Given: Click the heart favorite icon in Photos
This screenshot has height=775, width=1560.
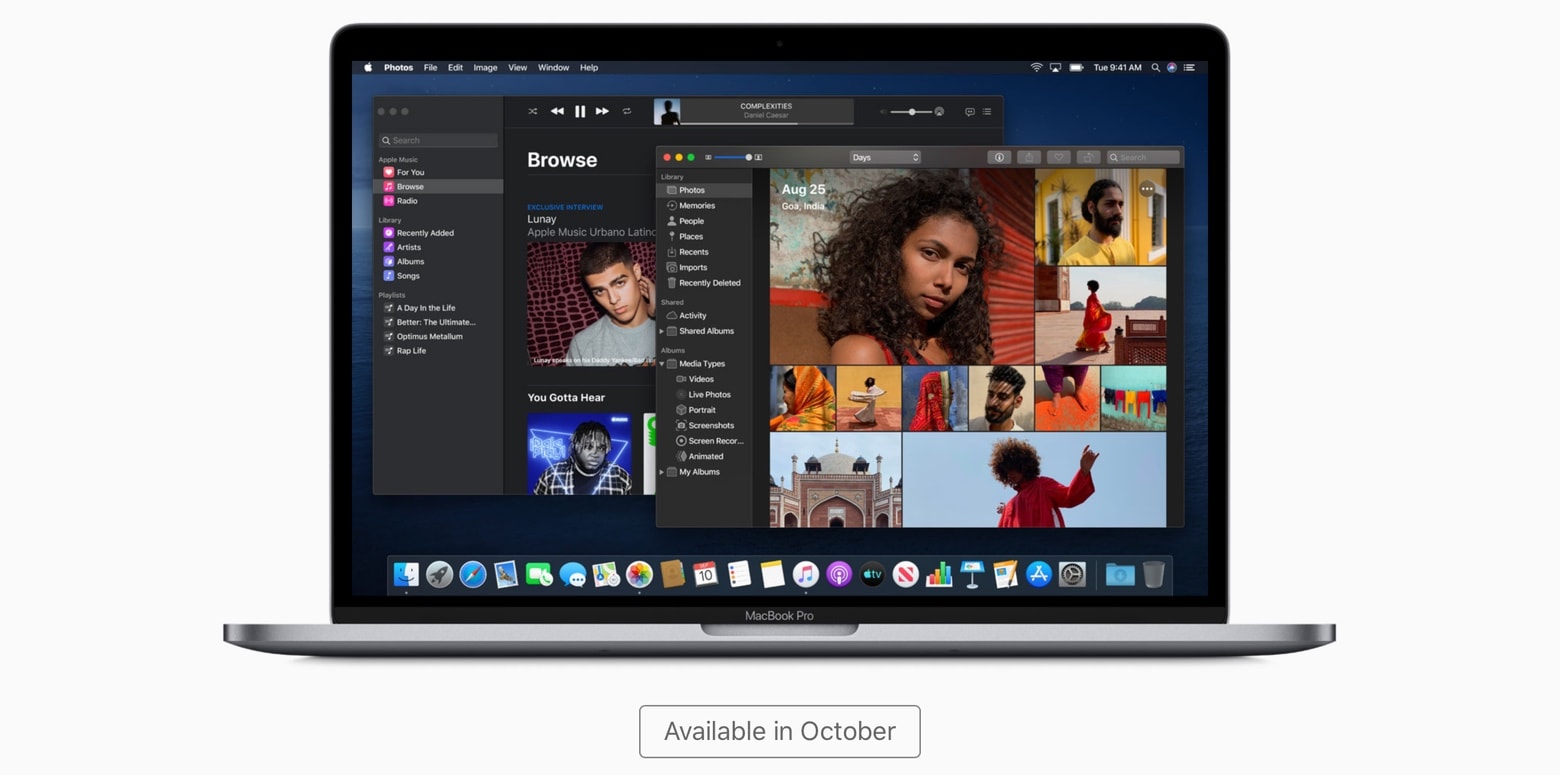Looking at the screenshot, I should point(1058,157).
